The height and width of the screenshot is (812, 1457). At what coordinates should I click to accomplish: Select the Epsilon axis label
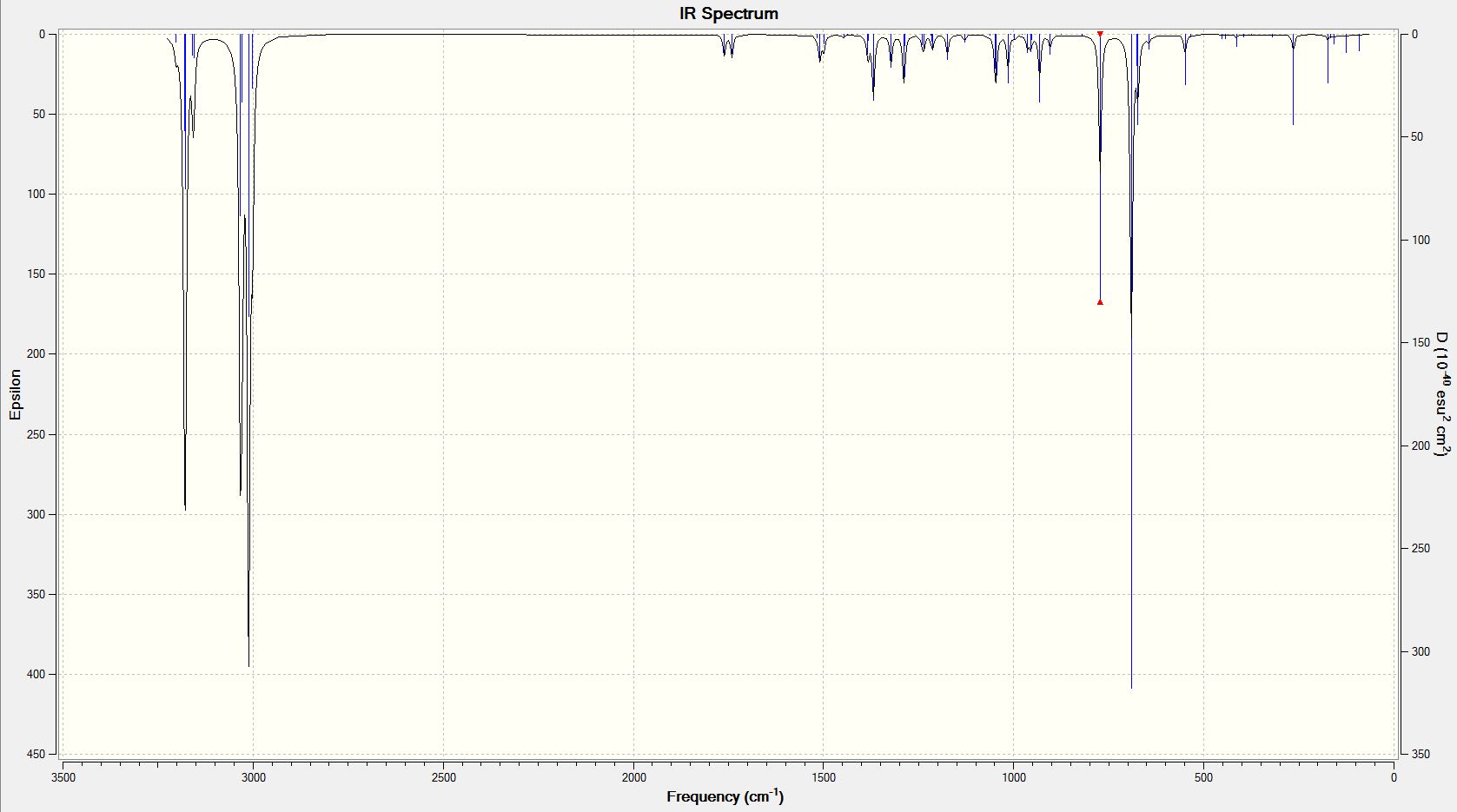(x=15, y=394)
